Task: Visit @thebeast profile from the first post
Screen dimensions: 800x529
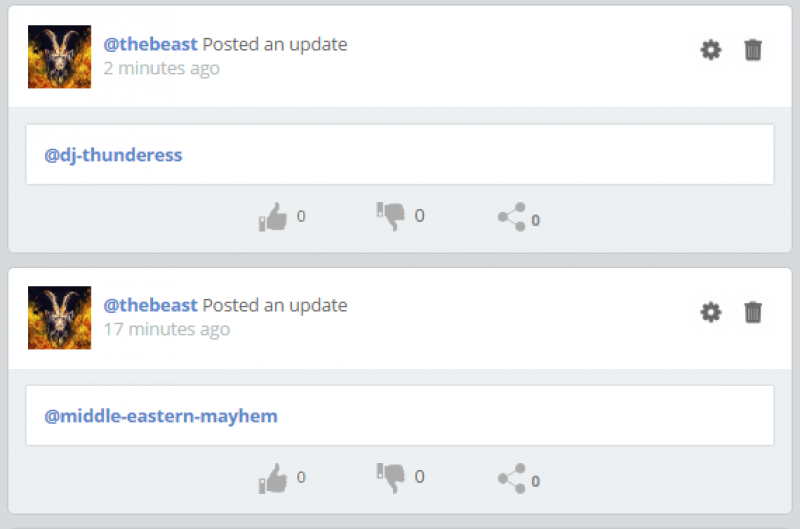Action: 151,44
